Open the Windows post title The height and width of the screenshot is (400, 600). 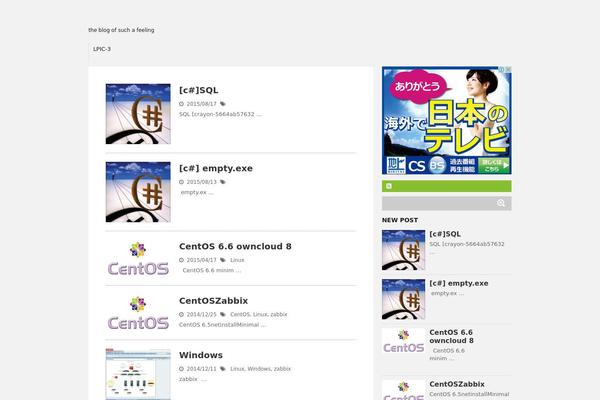coord(201,355)
